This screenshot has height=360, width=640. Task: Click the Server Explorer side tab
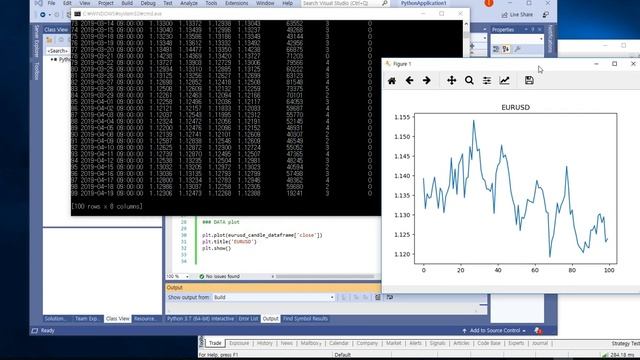[36, 40]
